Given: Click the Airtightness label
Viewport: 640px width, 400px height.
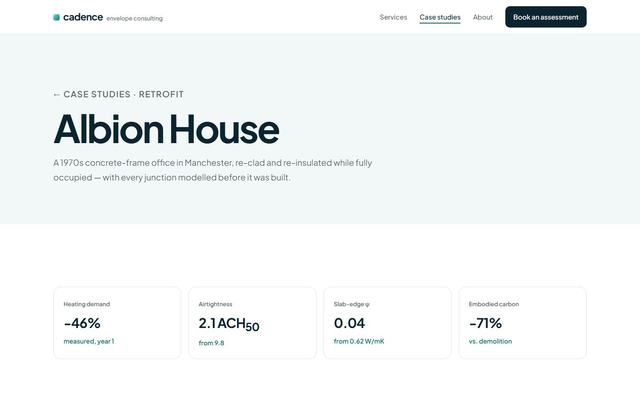Looking at the screenshot, I should [x=215, y=304].
